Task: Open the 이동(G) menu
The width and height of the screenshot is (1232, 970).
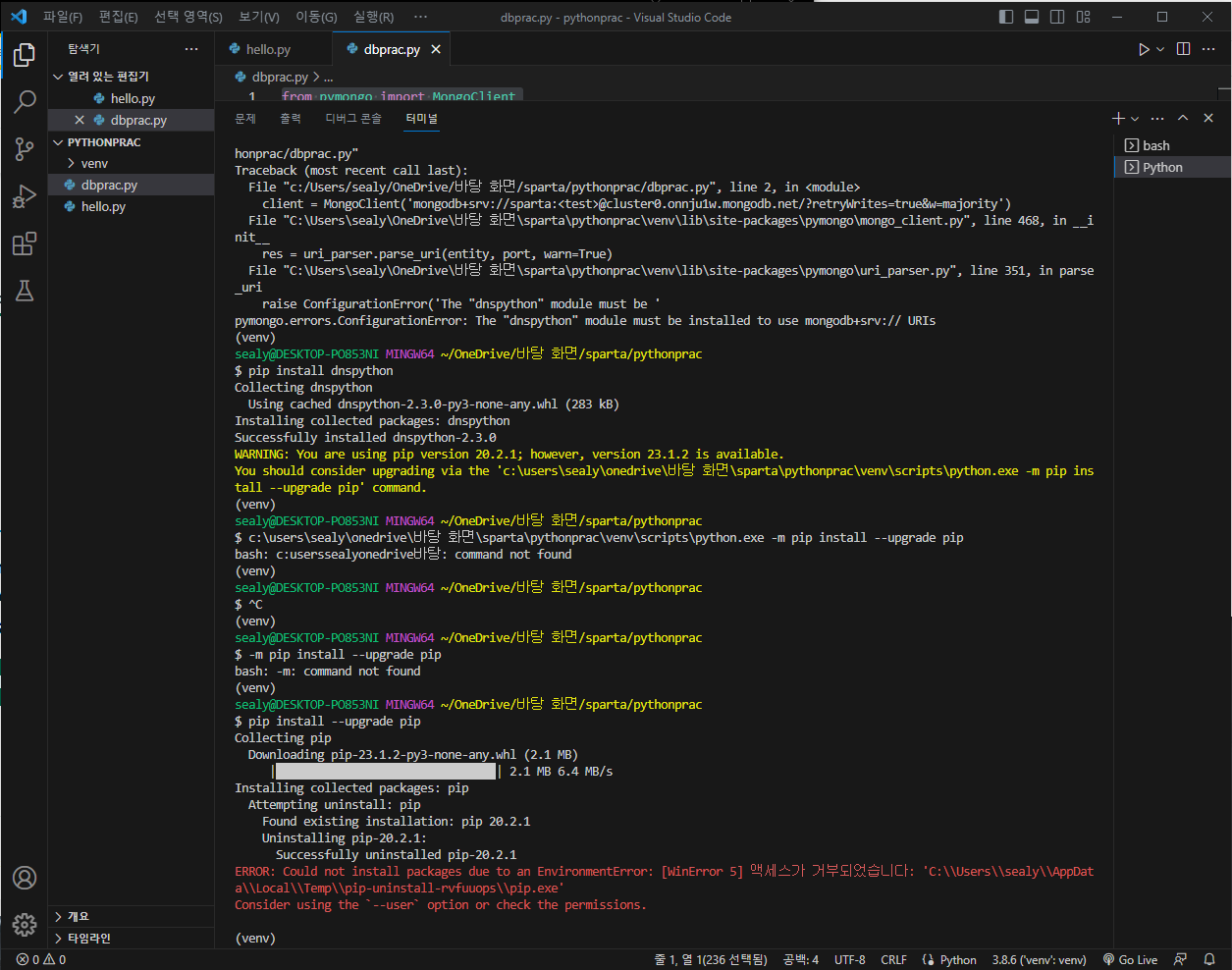Action: [316, 17]
